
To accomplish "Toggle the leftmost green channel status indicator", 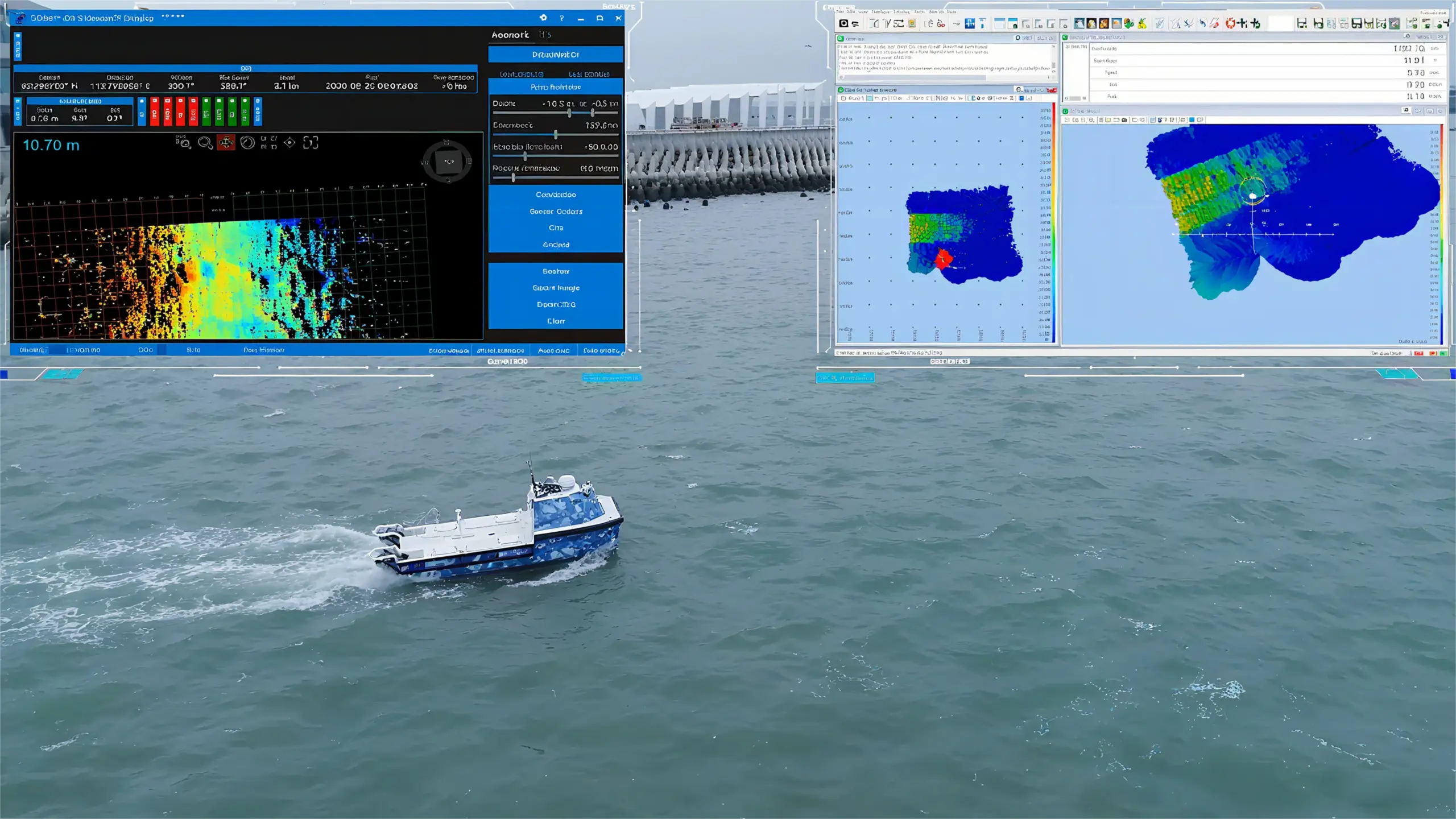I will [x=207, y=111].
